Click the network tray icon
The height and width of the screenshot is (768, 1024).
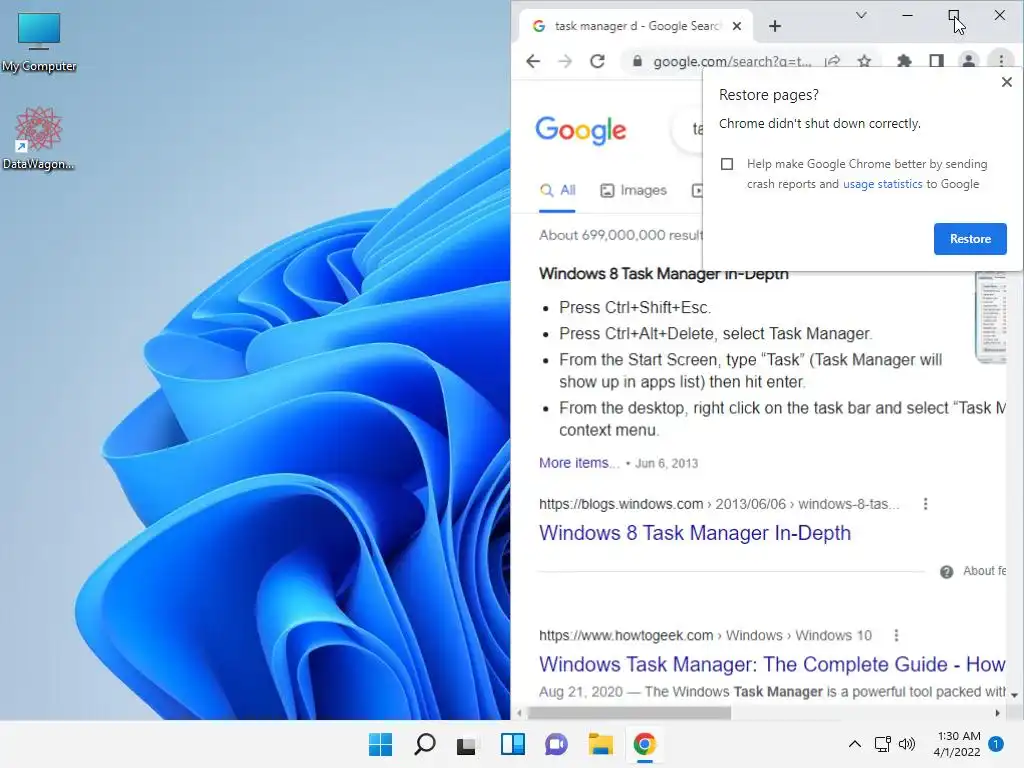click(882, 744)
